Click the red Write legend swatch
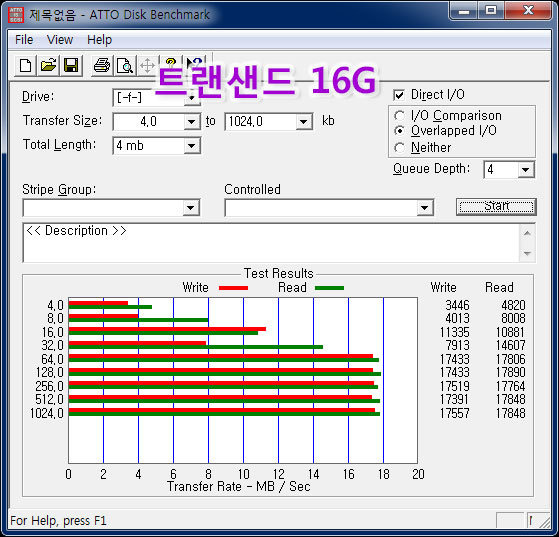The width and height of the screenshot is (559, 537). pos(233,288)
